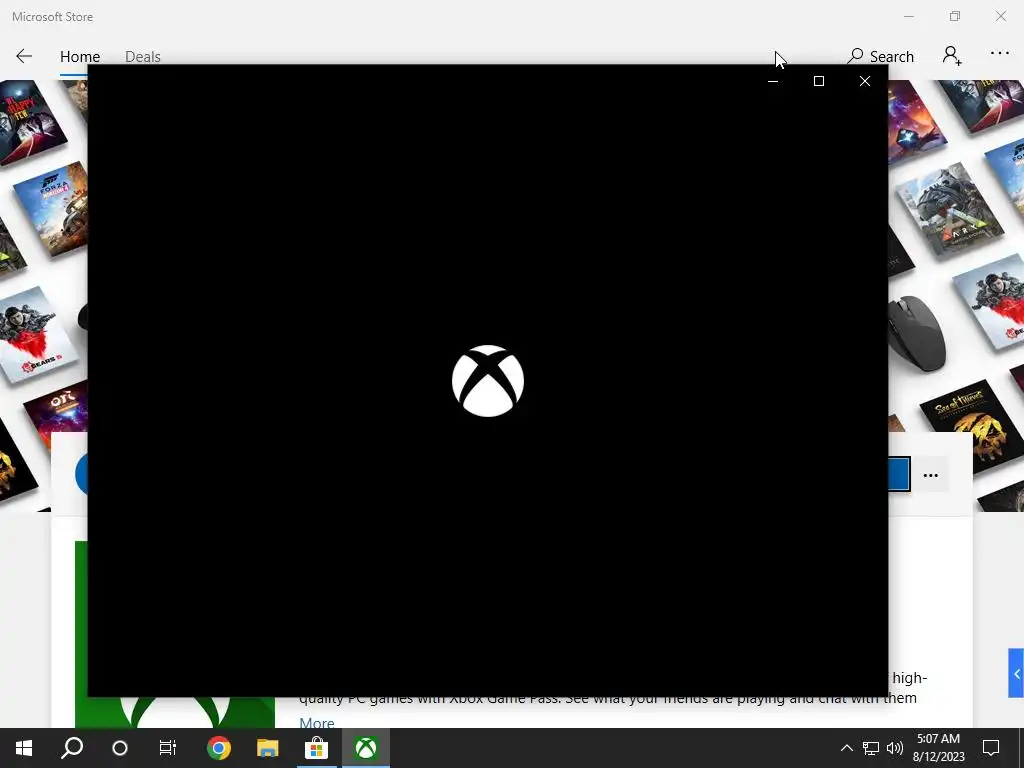Screen dimensions: 1024x768
Task: Select the Forza Horizon 4 game cover
Action: (52, 208)
